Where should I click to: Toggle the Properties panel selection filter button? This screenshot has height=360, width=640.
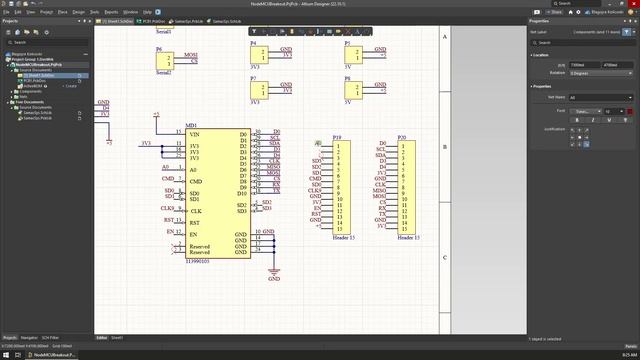click(627, 32)
